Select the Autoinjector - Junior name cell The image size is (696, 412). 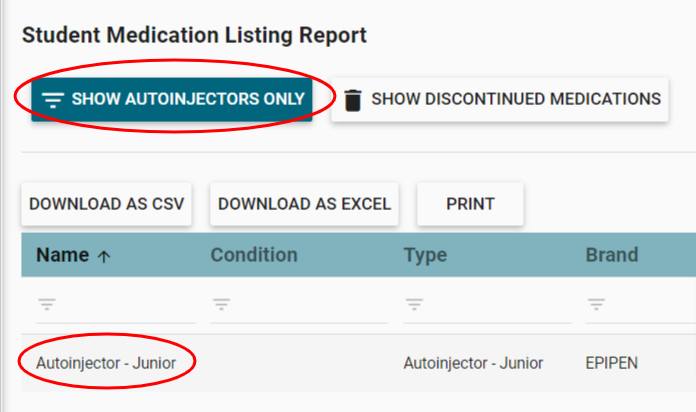pos(106,363)
